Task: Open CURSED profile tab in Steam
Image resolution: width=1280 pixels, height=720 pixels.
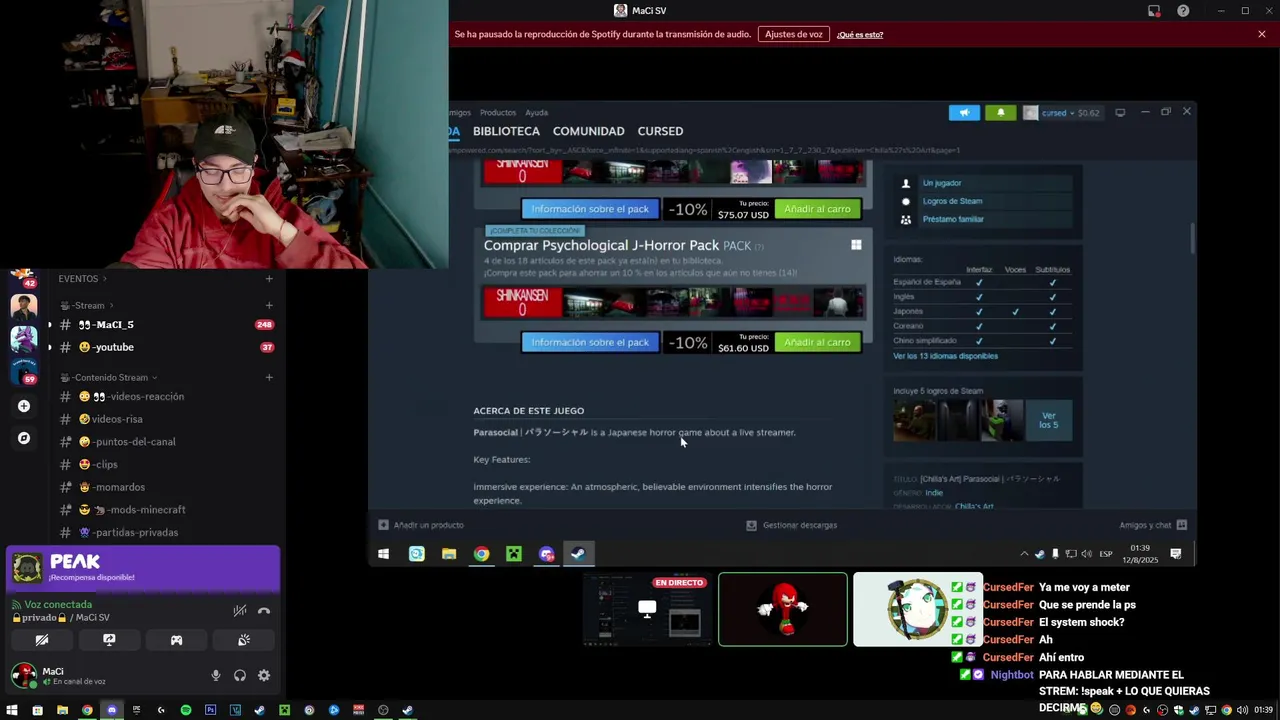Action: (x=660, y=131)
